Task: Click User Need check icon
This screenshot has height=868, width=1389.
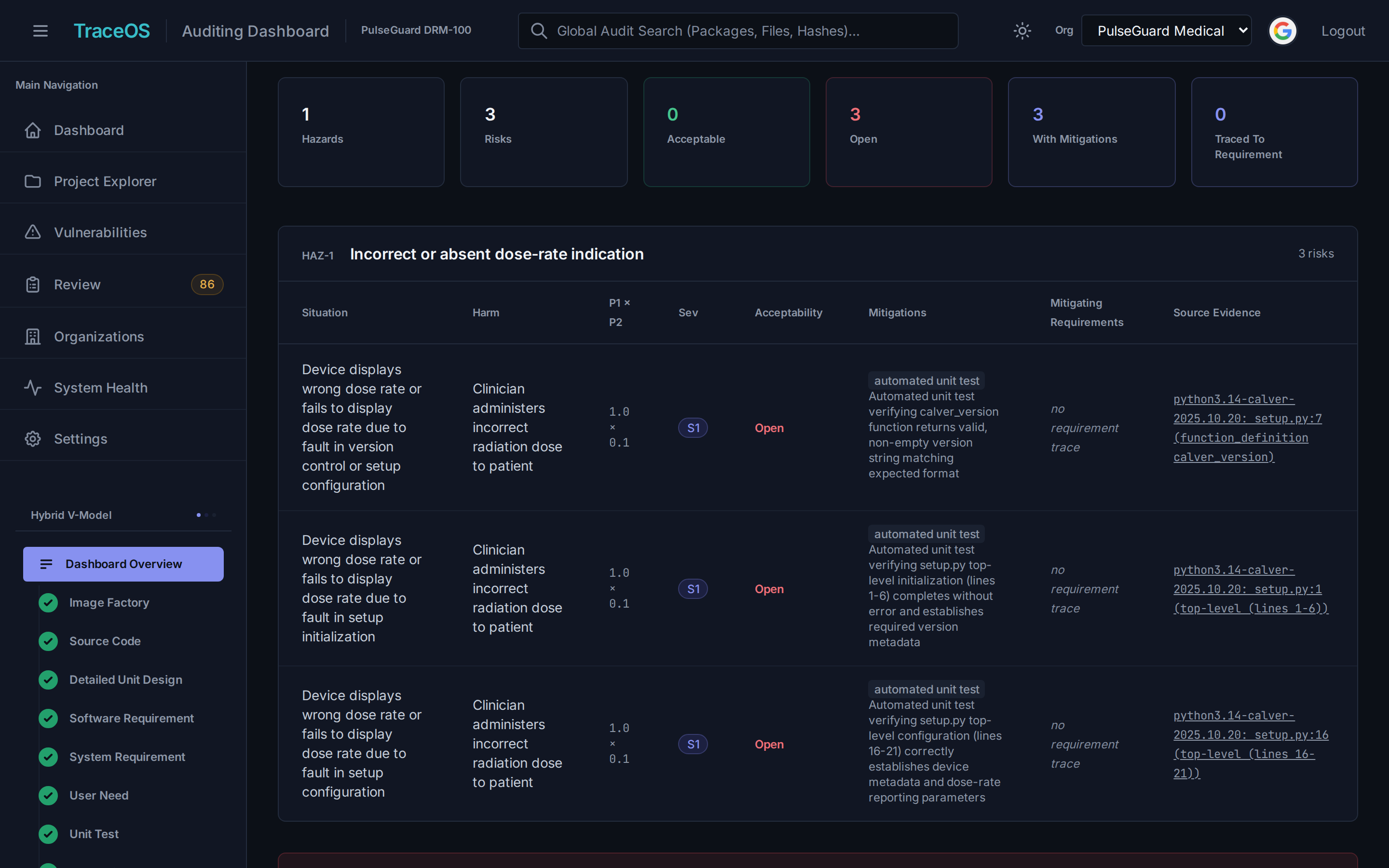Action: (48, 796)
